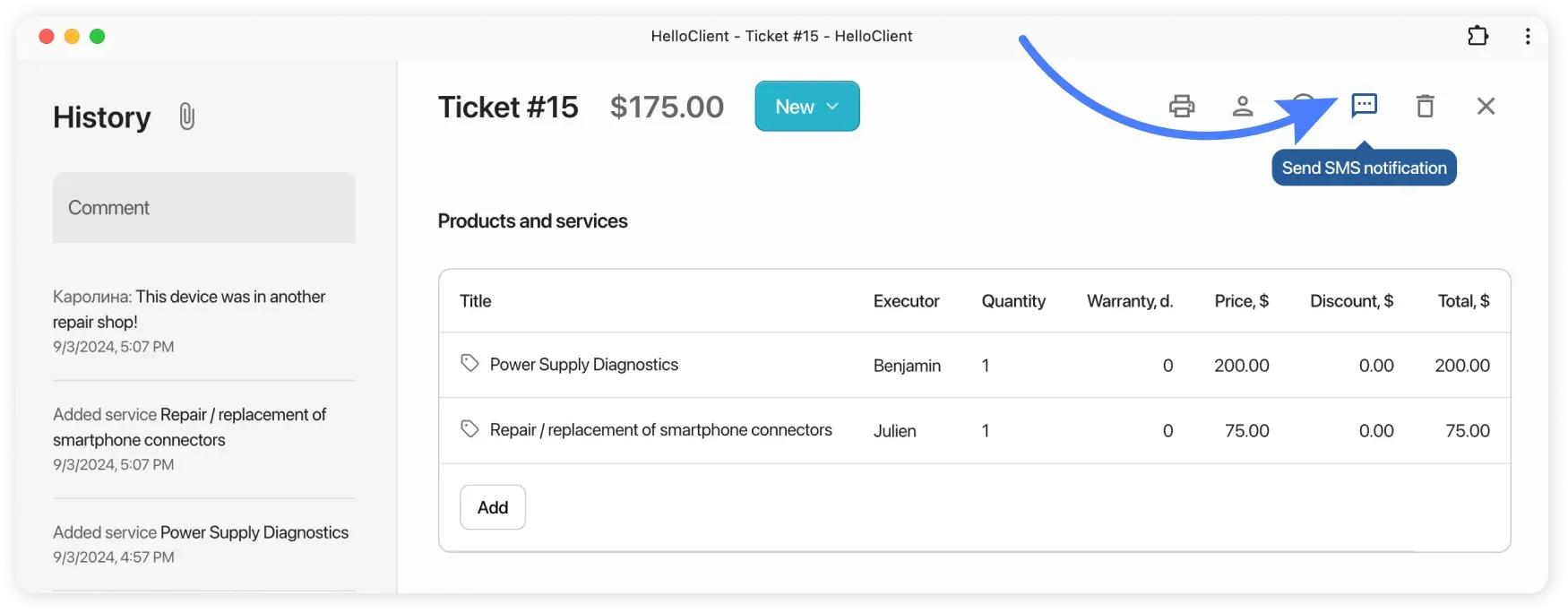Click the tag icon beside Repair / replacement service
1568x613 pixels.
click(x=470, y=429)
